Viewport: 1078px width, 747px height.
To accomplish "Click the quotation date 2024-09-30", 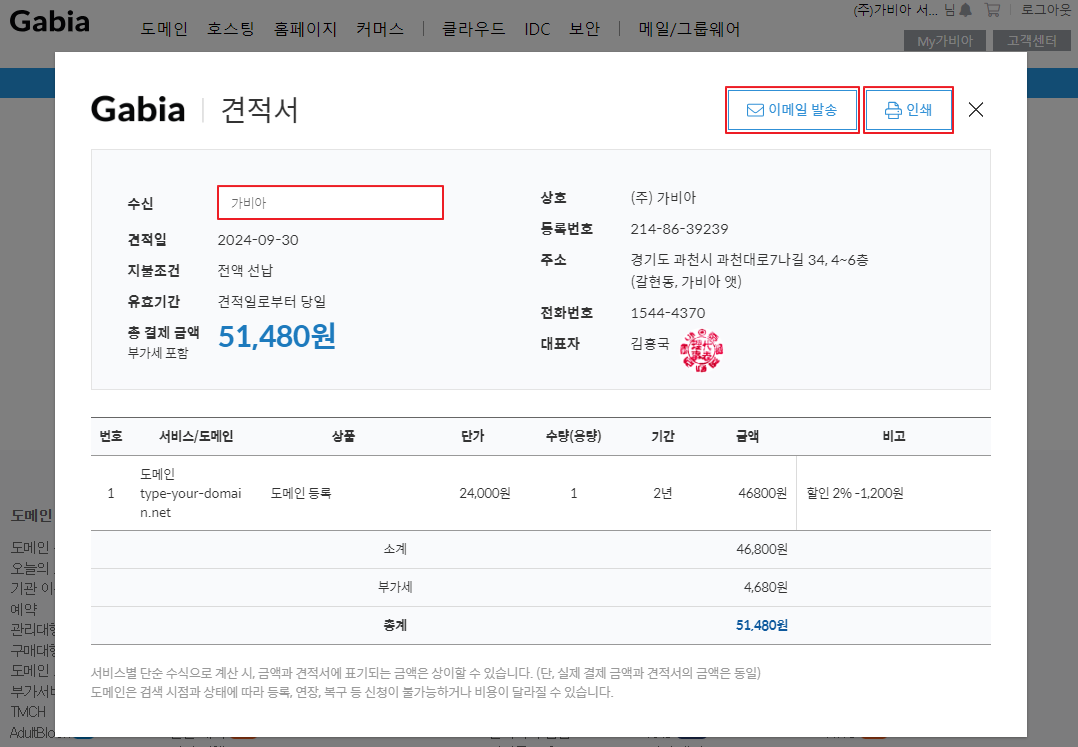I will coord(258,240).
